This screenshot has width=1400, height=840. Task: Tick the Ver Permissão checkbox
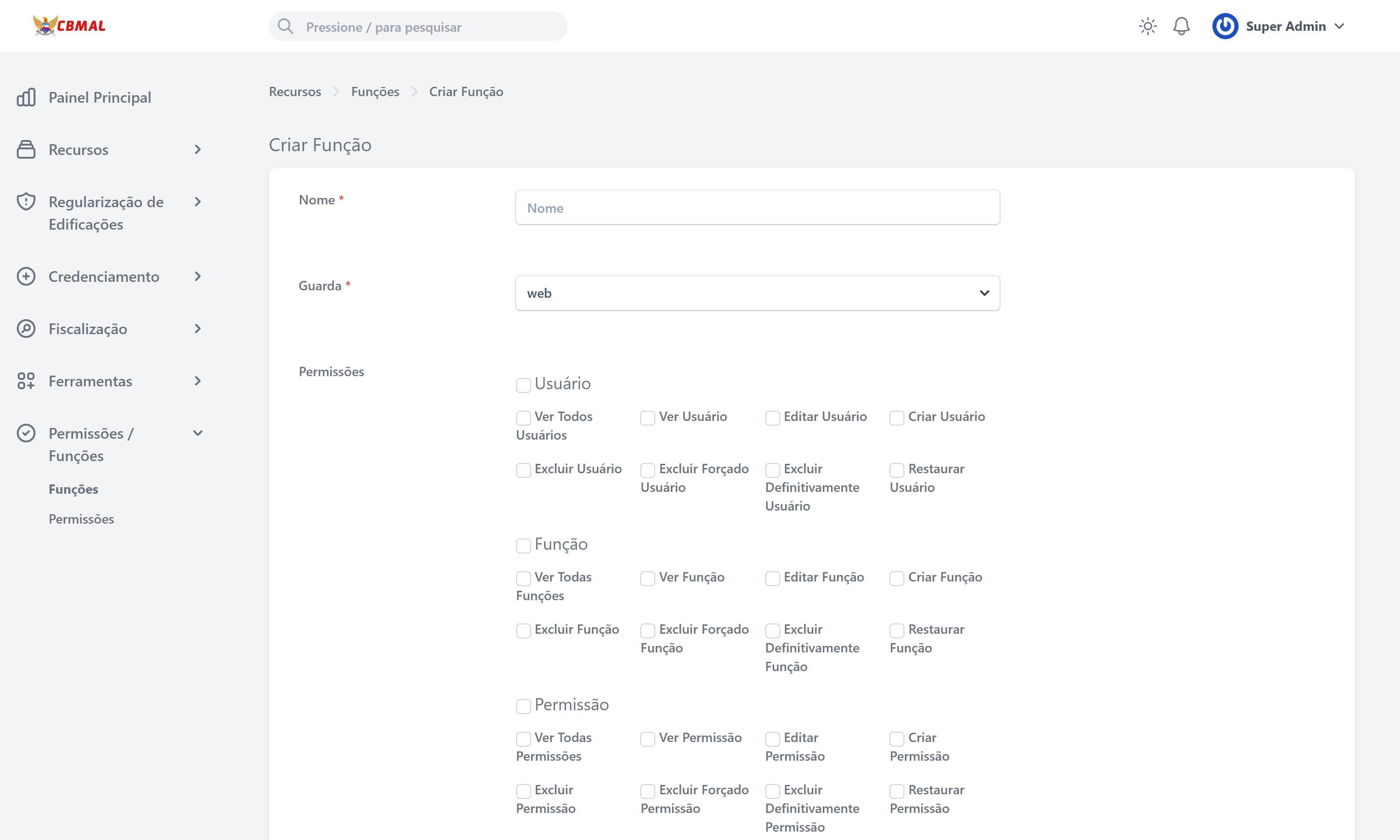point(647,739)
